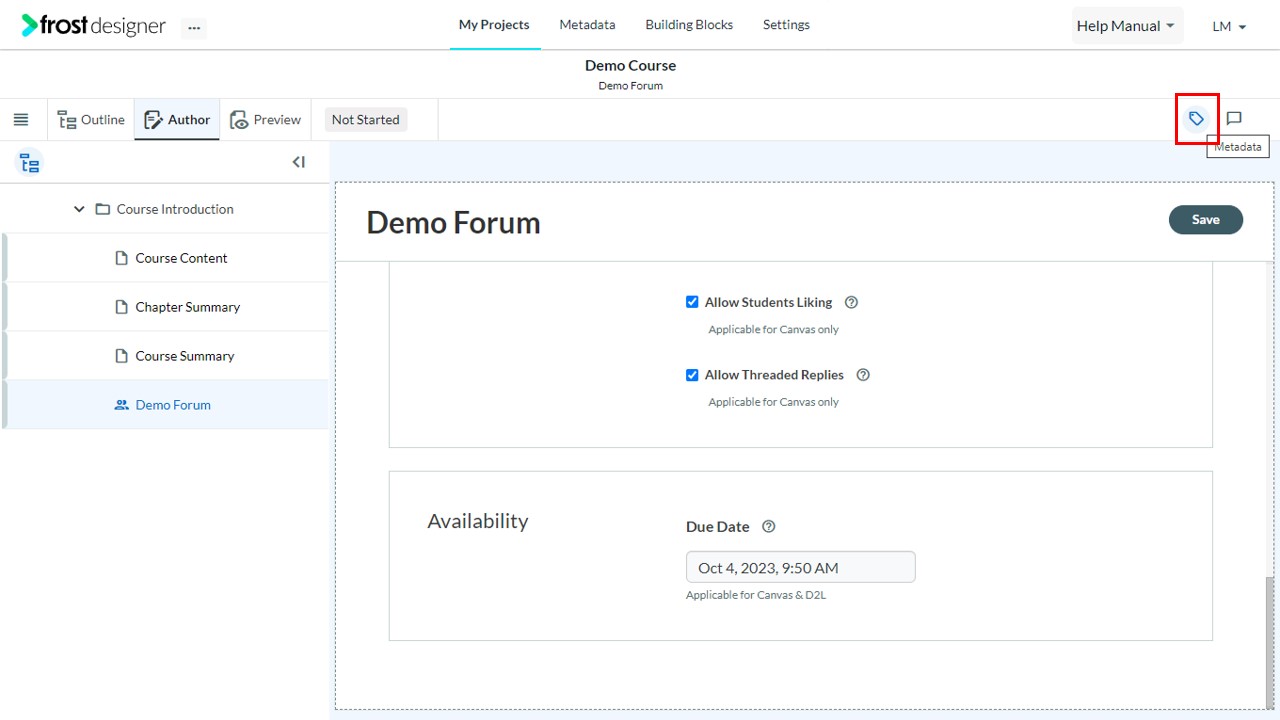This screenshot has height=720, width=1280.
Task: Click the Metadata tag icon
Action: (1196, 119)
